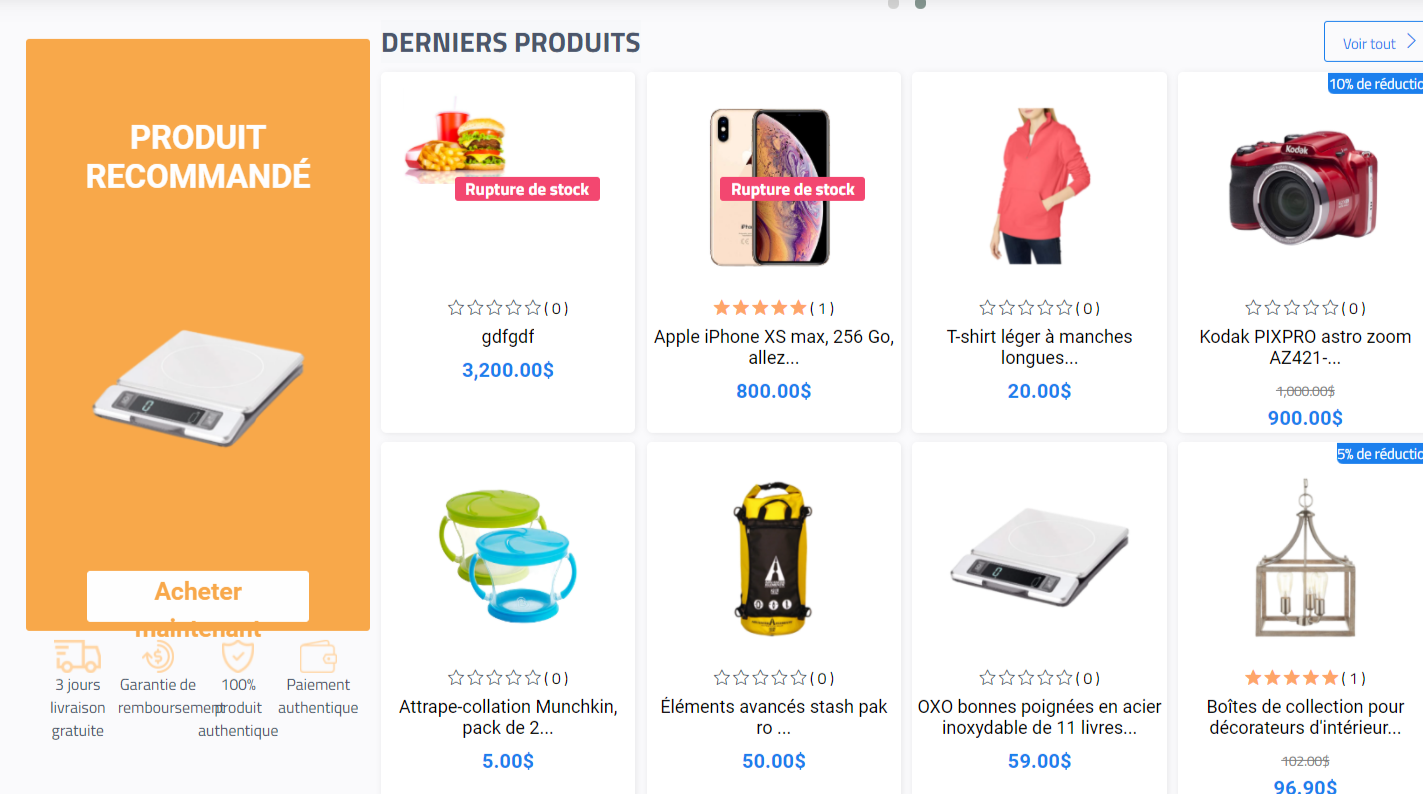This screenshot has width=1423, height=794.
Task: Click the 10% de réduction badge
Action: (x=1375, y=84)
